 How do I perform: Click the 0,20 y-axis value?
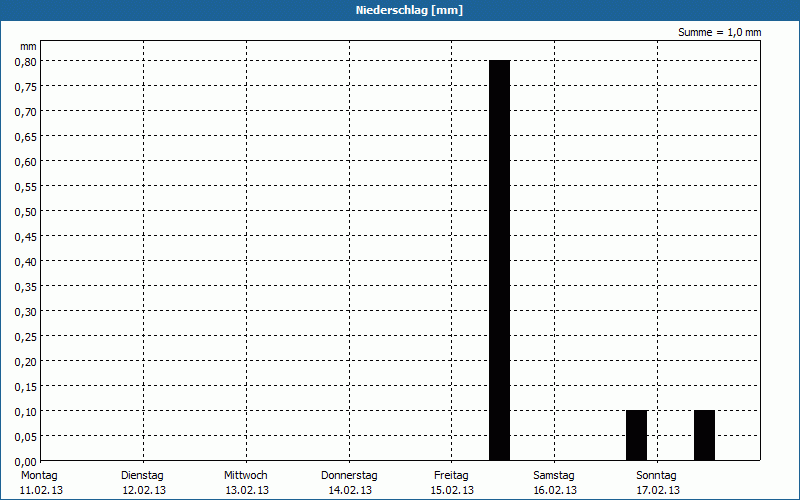coord(26,362)
